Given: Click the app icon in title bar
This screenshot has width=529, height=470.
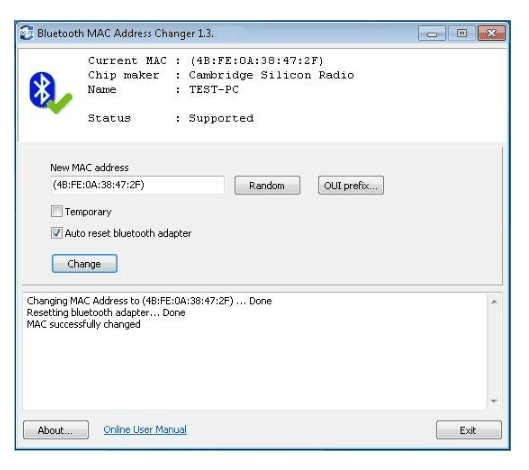Looking at the screenshot, I should coord(26,33).
